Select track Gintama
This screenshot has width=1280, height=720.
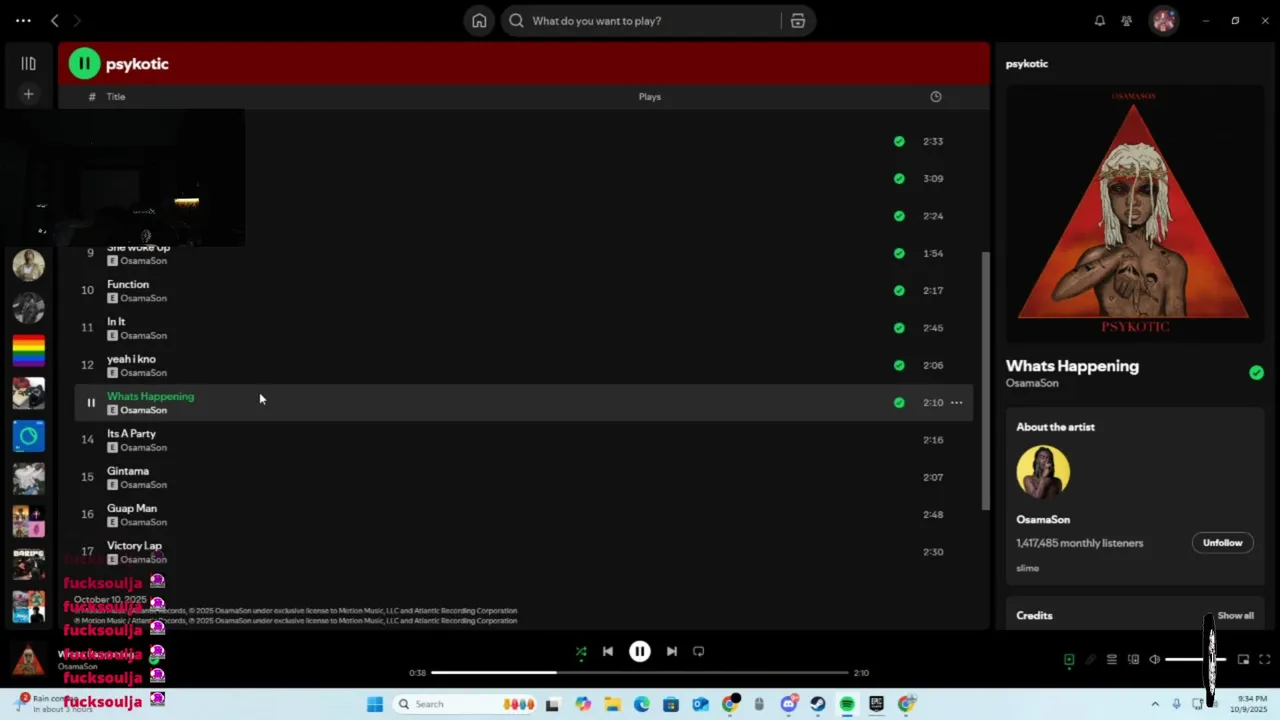click(524, 478)
